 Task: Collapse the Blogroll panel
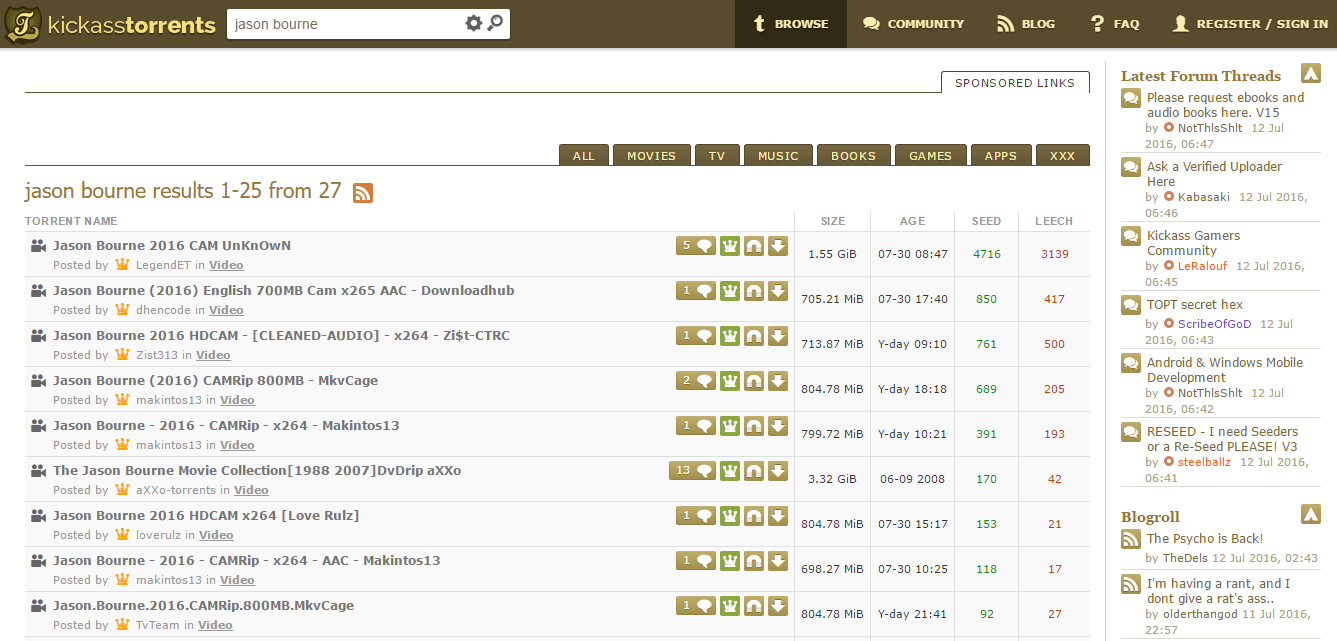(1310, 515)
